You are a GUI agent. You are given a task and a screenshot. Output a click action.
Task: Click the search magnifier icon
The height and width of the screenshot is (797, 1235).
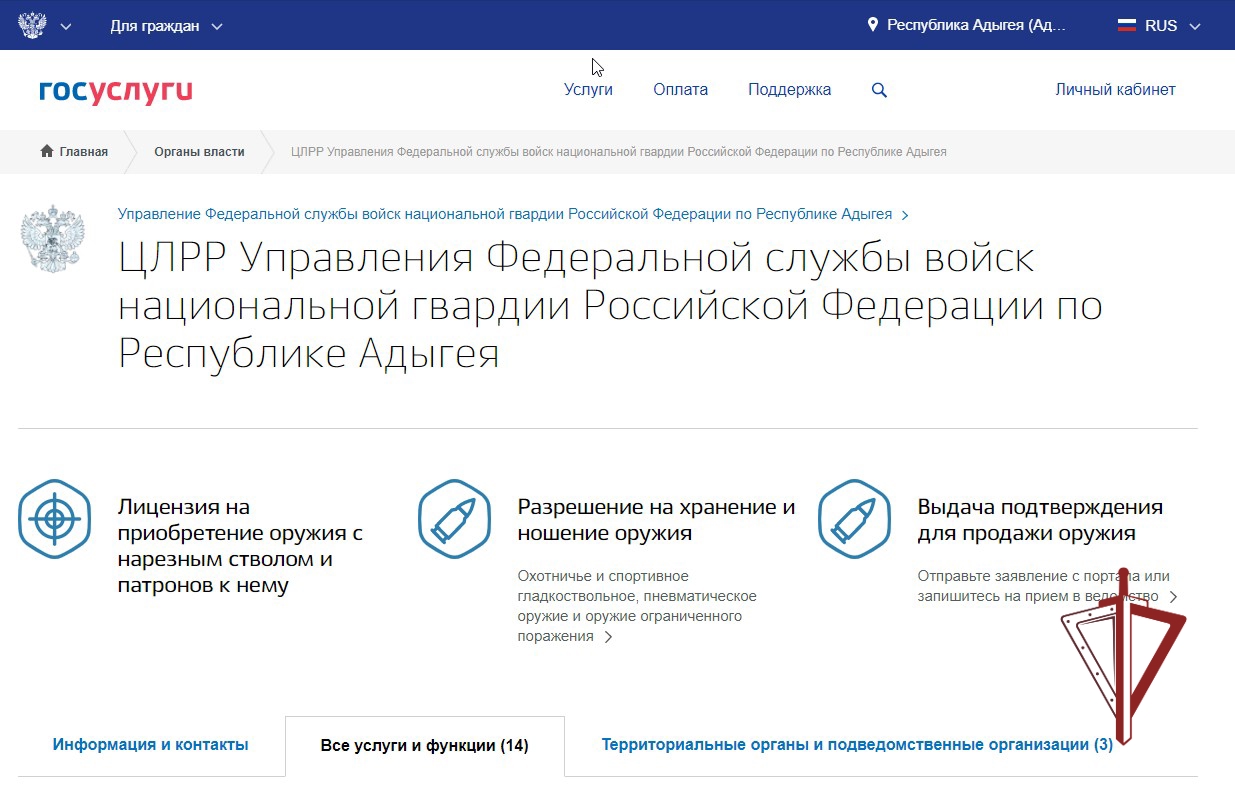coord(879,90)
